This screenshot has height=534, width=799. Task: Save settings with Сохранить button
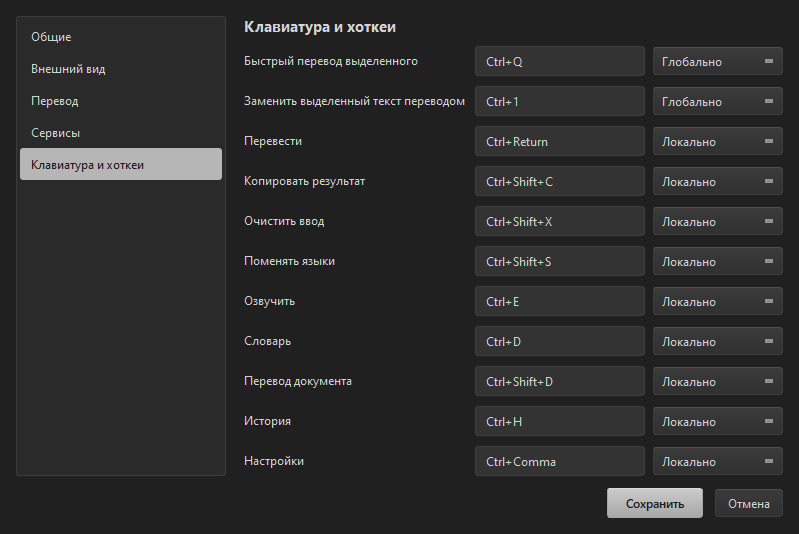(x=655, y=503)
